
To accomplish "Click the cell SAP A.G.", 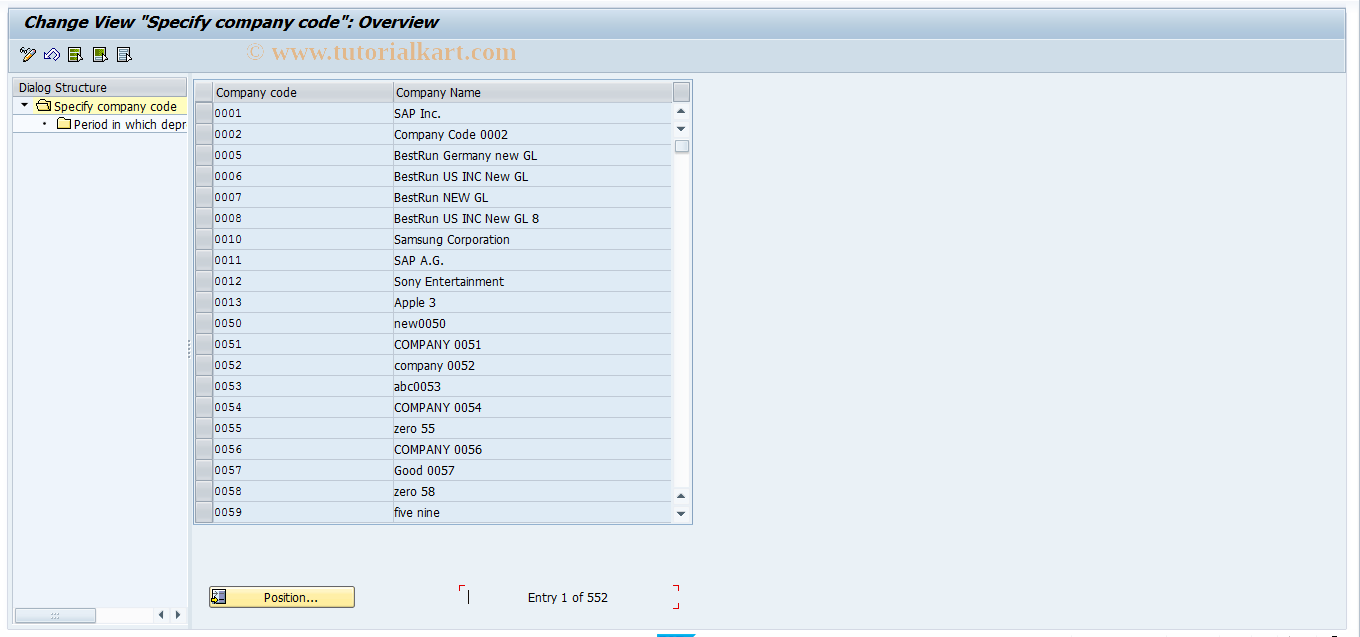I will click(532, 260).
